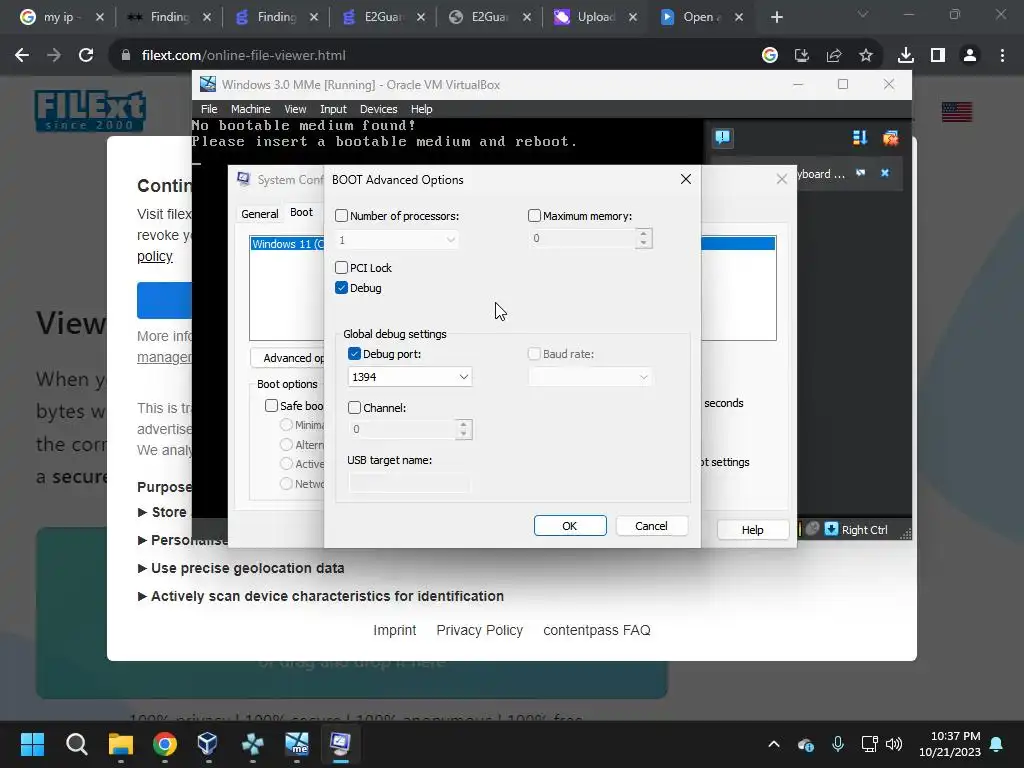
Task: Open taskbar Search
Action: (76, 744)
